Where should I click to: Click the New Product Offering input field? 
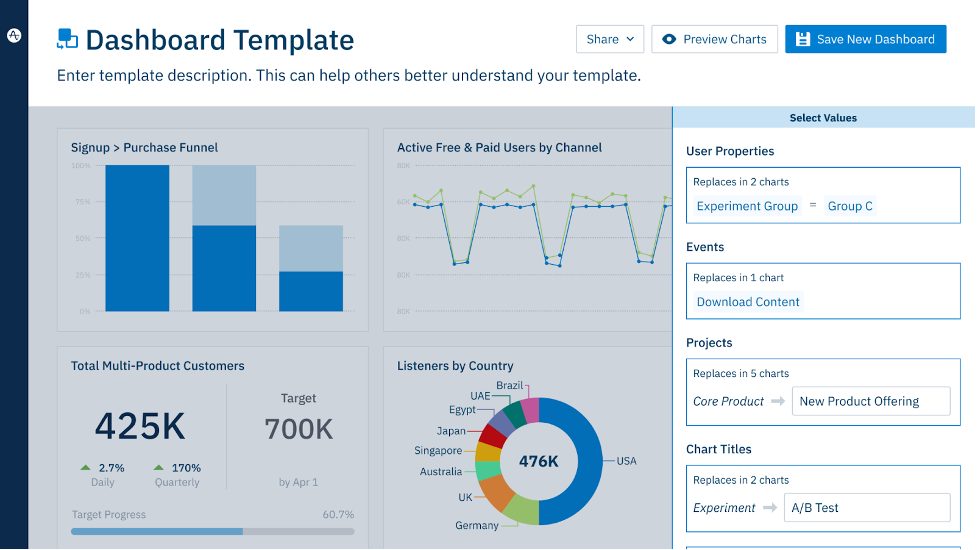pos(871,401)
